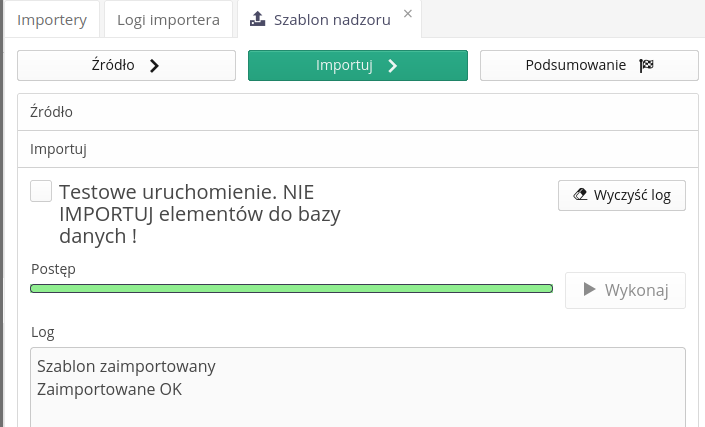Click the eraser icon on Wyczyść log
The width and height of the screenshot is (705, 427).
tap(580, 195)
